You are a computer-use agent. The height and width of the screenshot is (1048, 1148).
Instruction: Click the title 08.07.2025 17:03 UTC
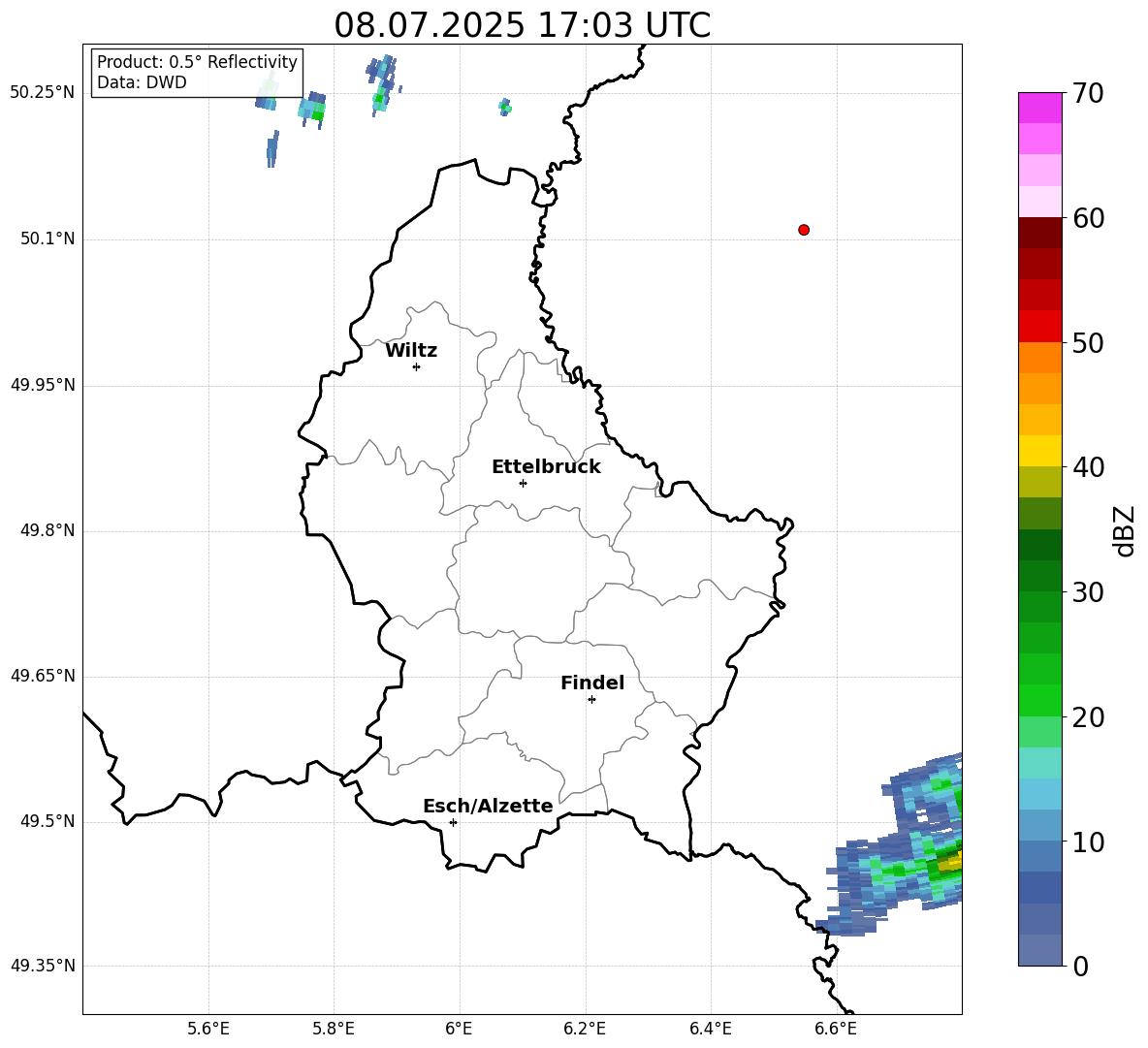[522, 25]
